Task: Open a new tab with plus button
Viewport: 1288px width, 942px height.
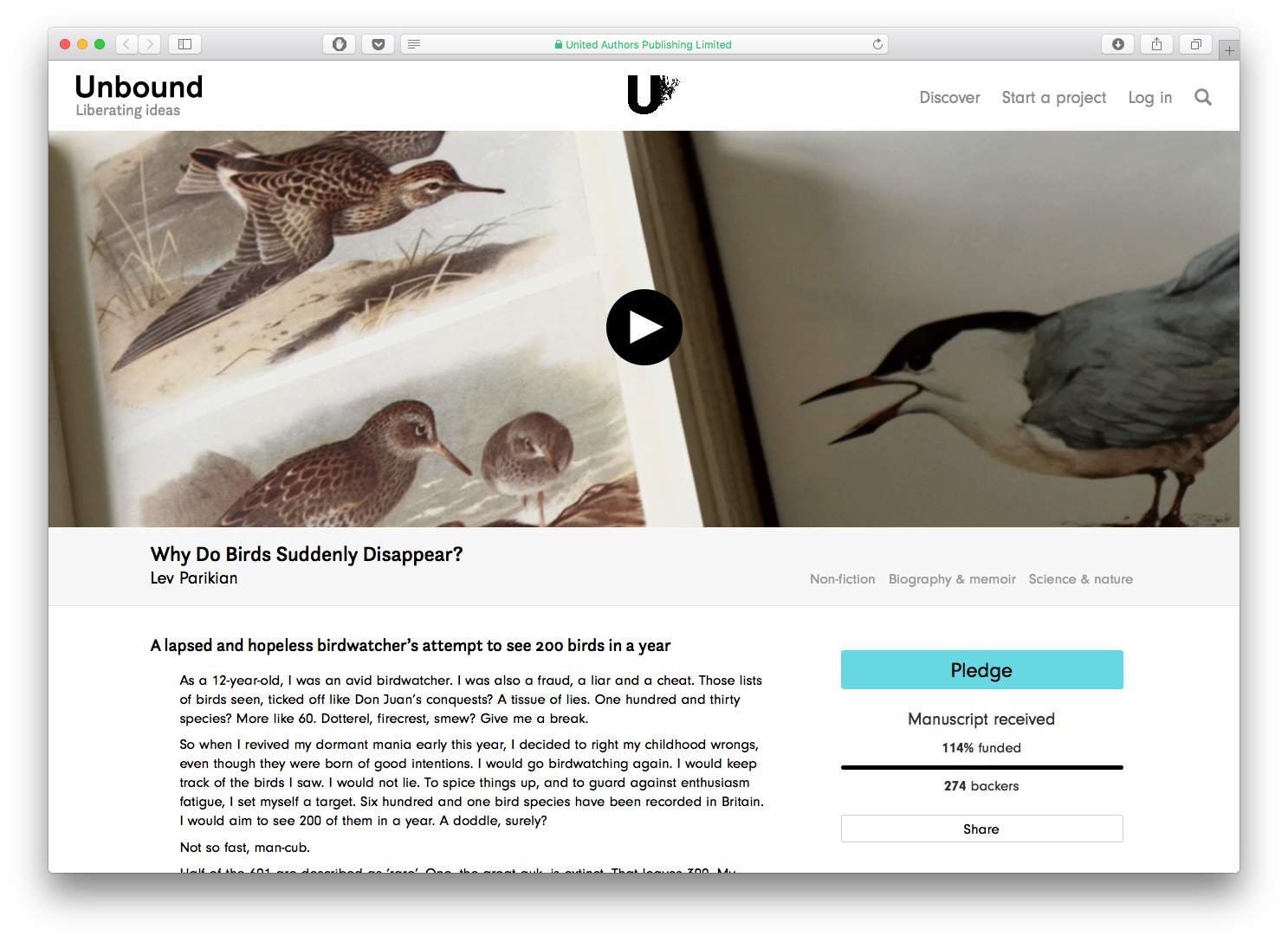Action: [x=1229, y=51]
